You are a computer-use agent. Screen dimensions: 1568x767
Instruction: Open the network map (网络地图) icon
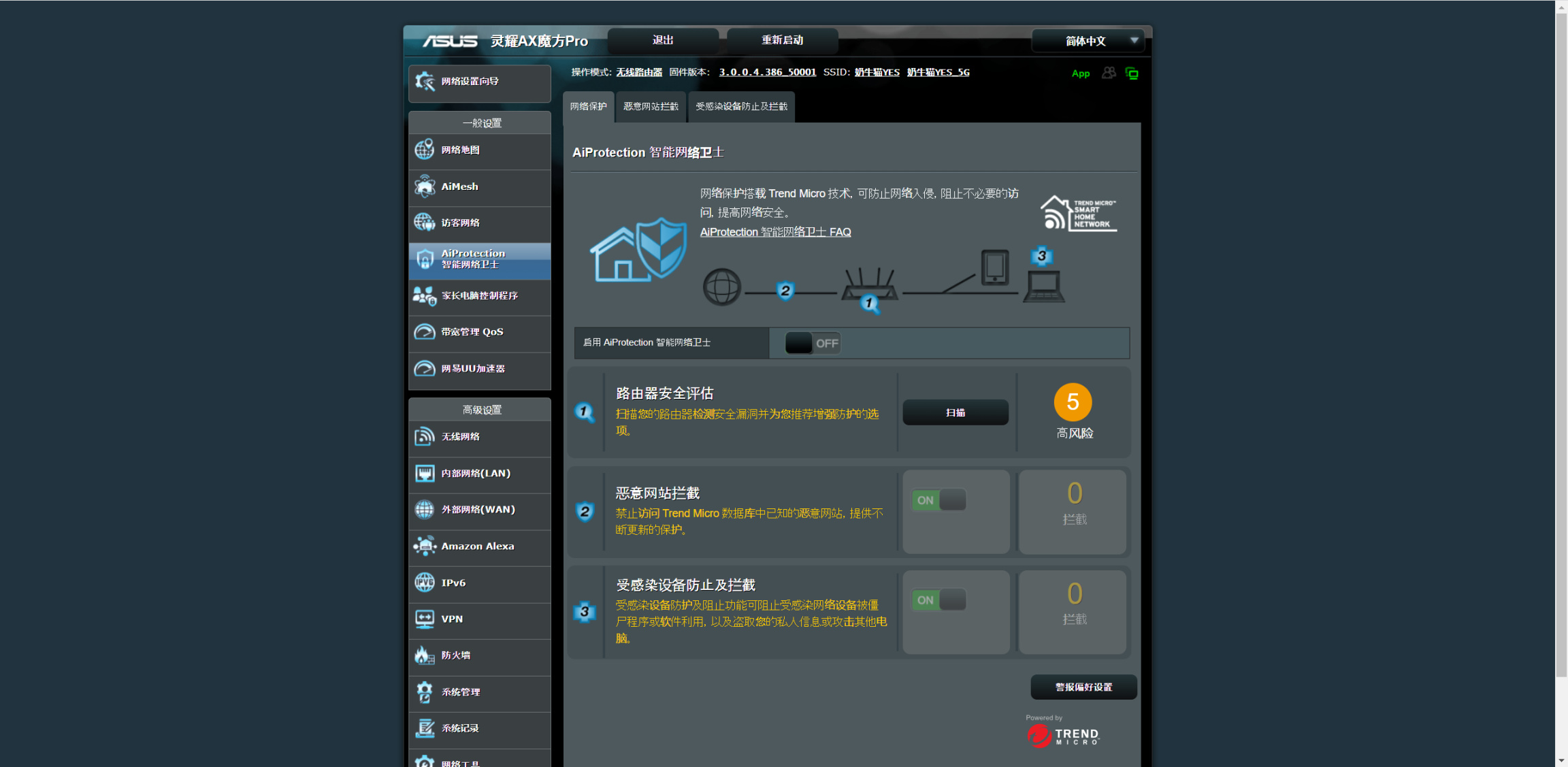tap(425, 150)
